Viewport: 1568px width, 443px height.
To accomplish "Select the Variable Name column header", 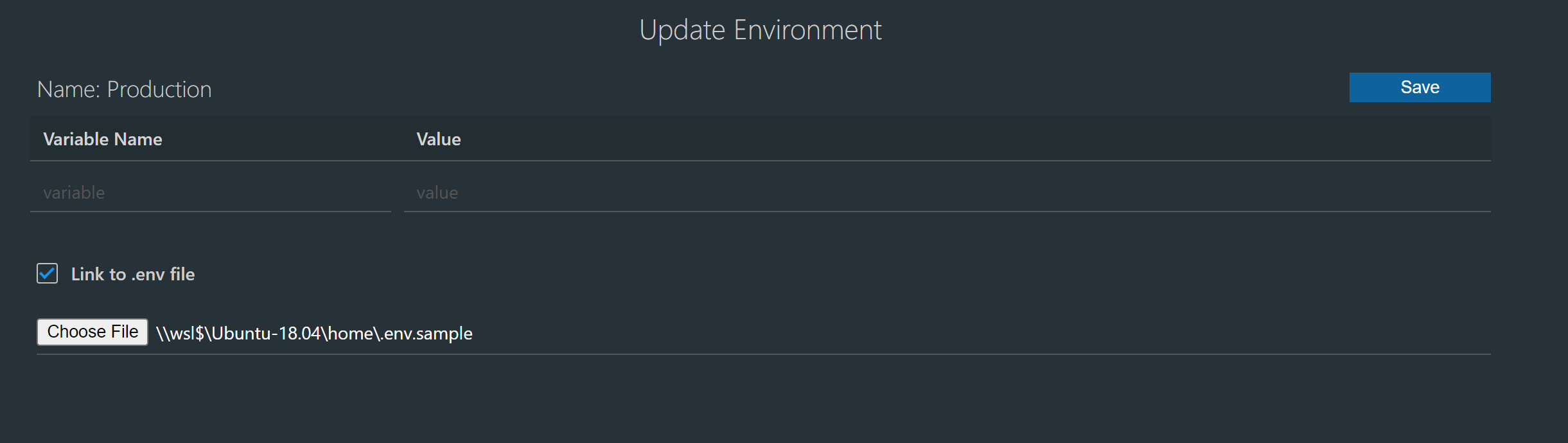I will click(103, 139).
